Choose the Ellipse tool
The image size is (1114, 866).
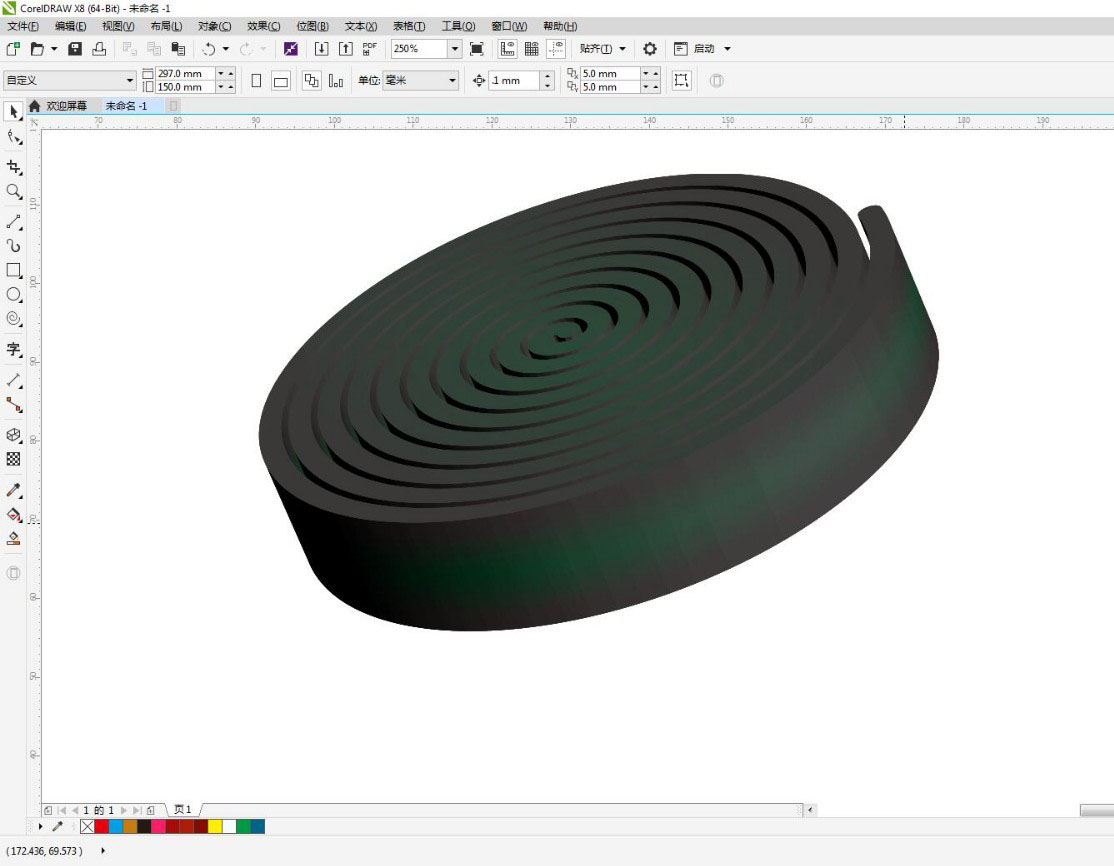click(14, 294)
